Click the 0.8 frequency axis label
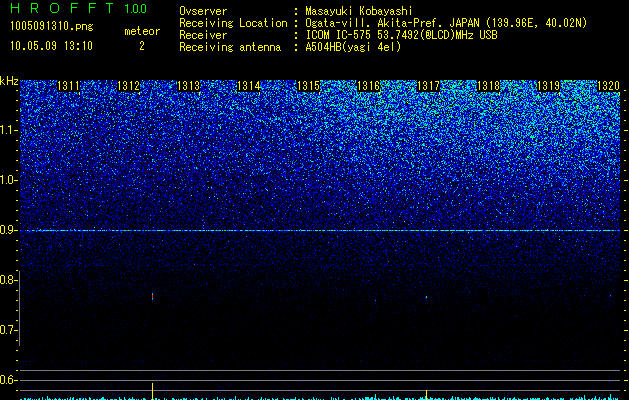 point(8,280)
